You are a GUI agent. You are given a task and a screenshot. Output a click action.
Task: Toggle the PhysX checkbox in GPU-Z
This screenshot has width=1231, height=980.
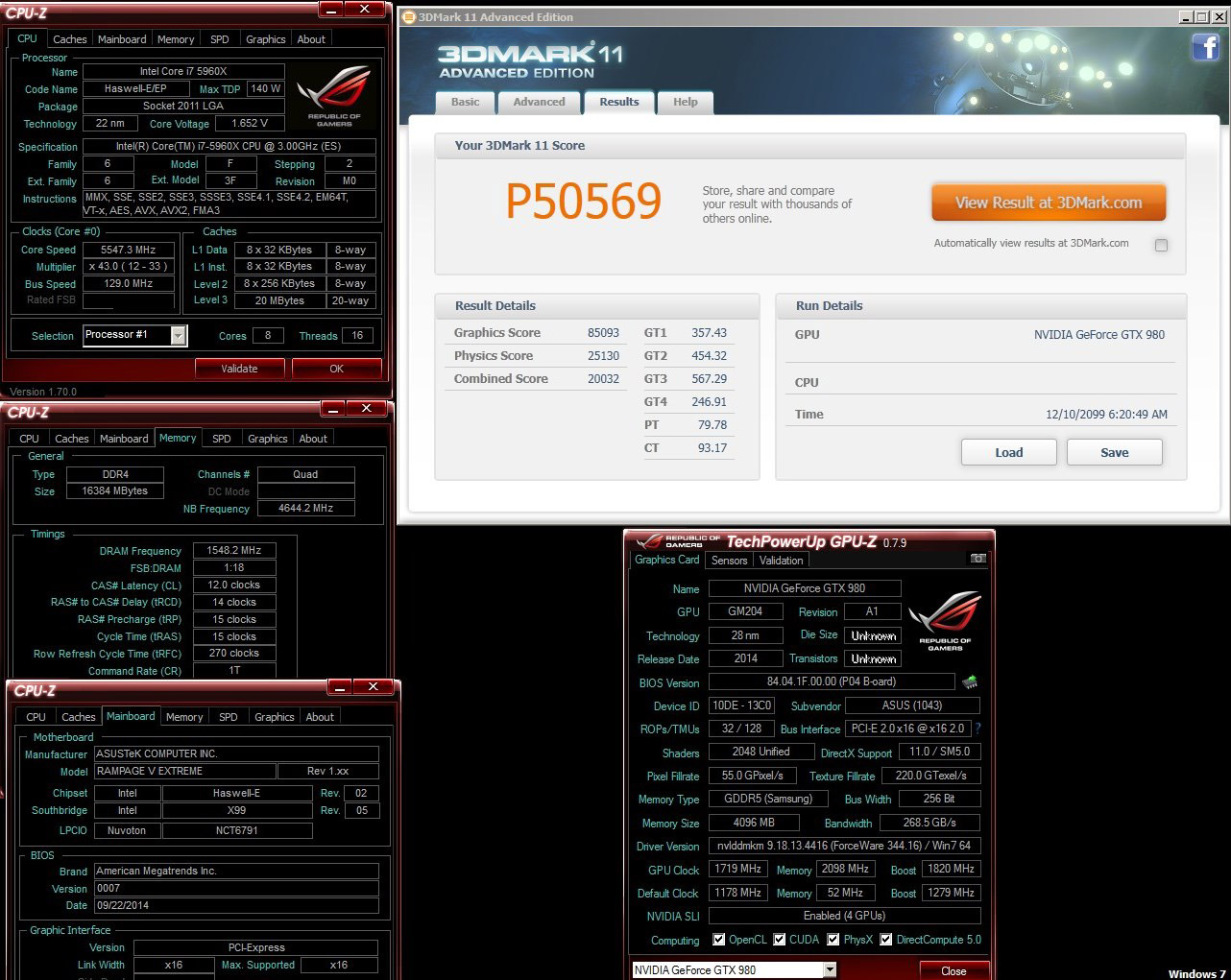[833, 940]
